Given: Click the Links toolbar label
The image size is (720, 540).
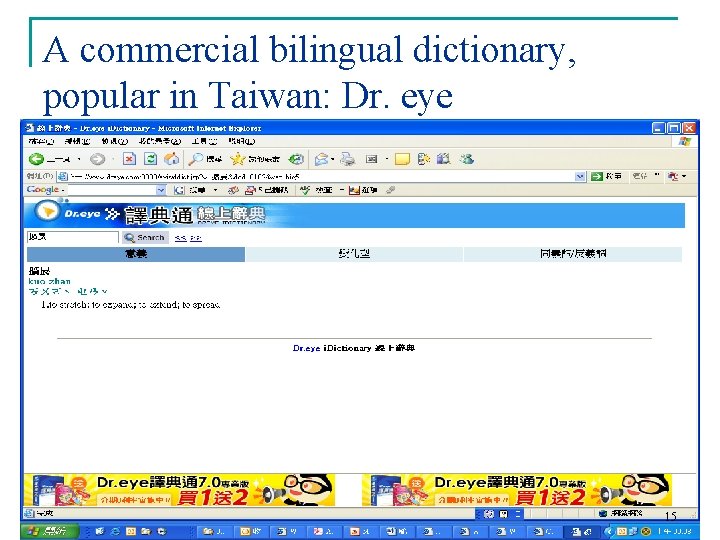Looking at the screenshot, I should pyautogui.click(x=639, y=176).
